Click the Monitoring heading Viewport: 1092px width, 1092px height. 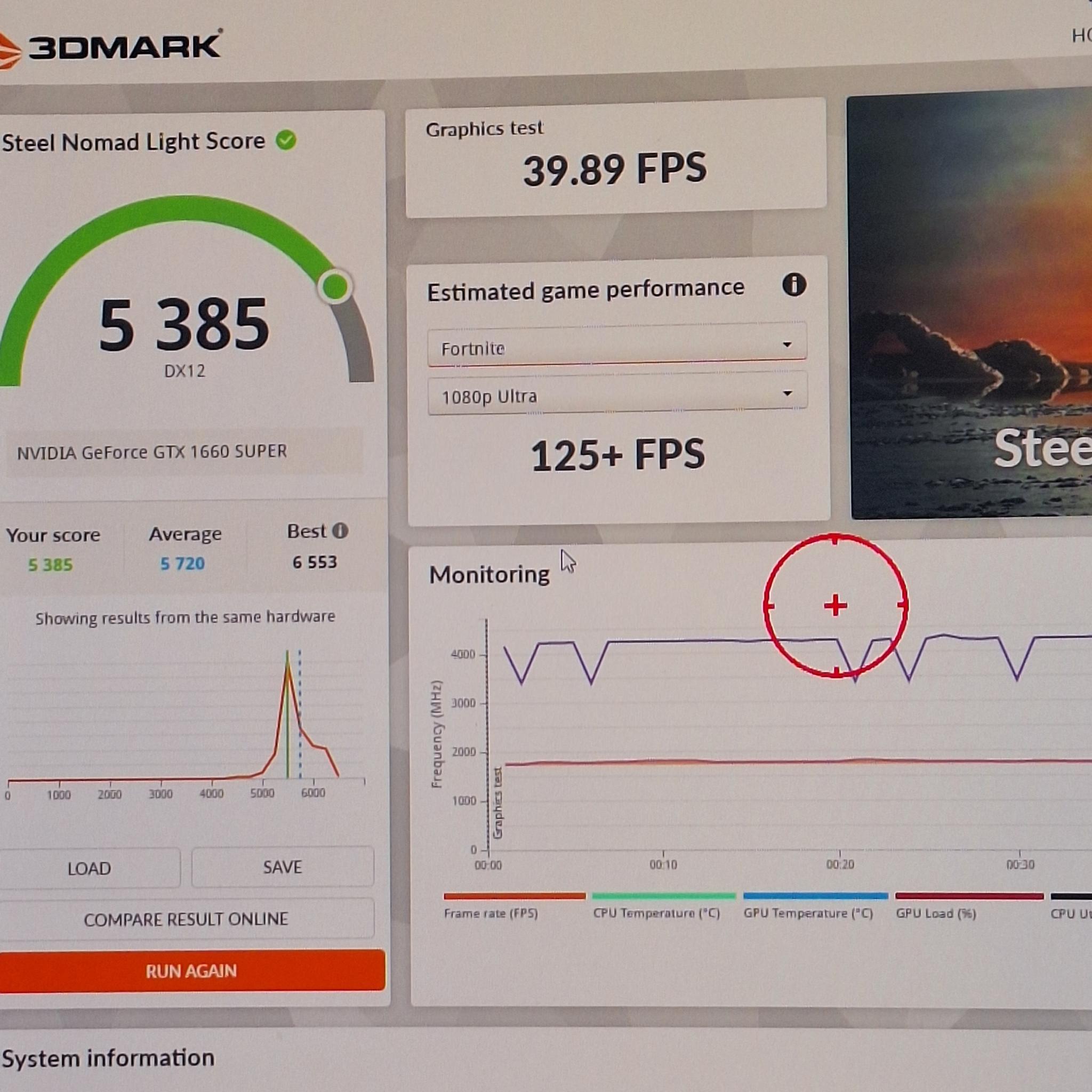(x=489, y=575)
